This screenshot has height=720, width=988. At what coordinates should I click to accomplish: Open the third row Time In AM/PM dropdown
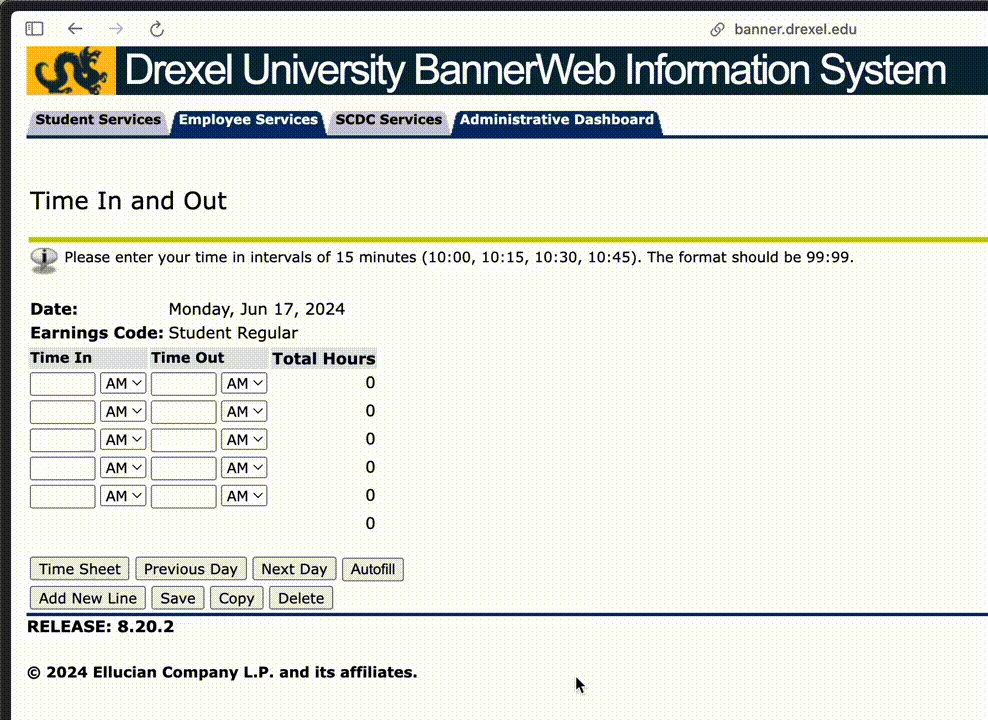tap(123, 440)
